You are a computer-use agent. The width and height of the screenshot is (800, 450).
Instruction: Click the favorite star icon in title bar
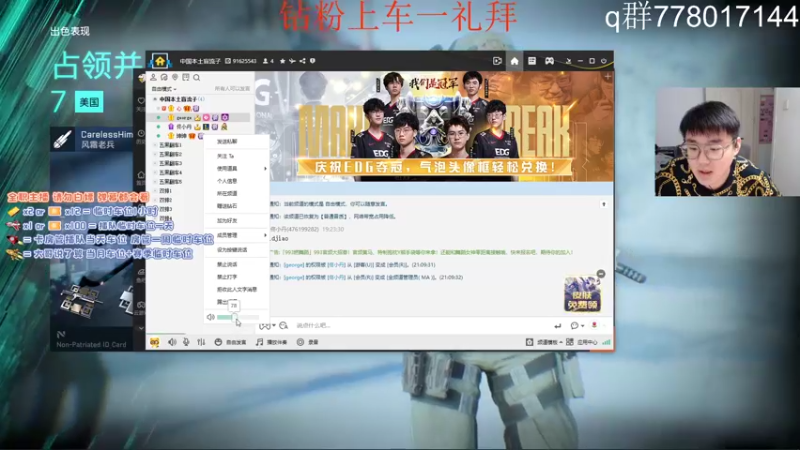coord(282,61)
